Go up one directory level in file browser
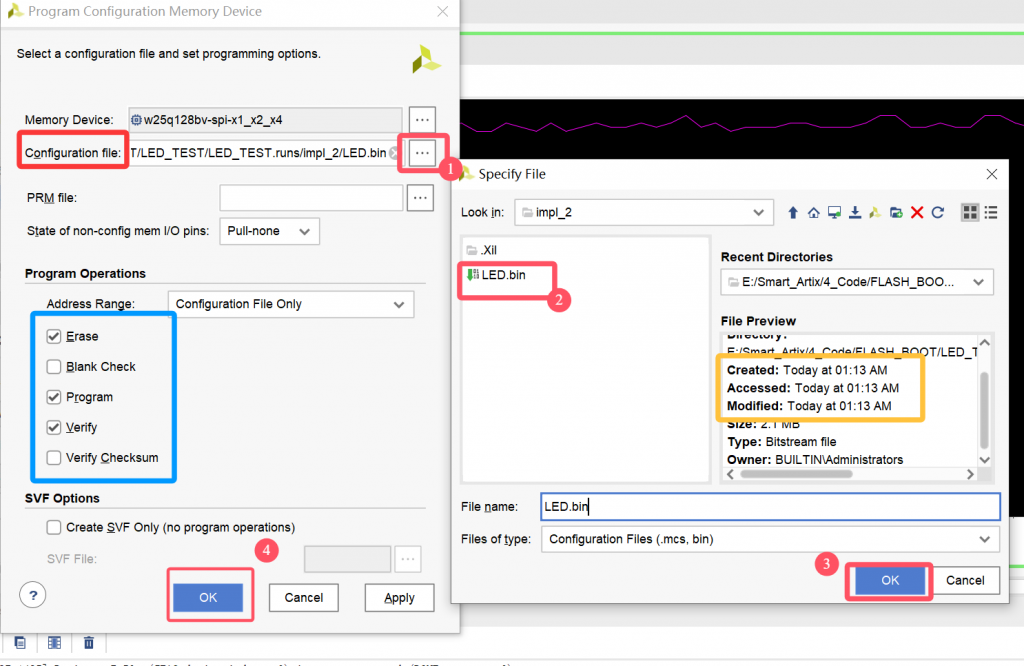Viewport: 1024px width, 666px height. pos(793,212)
